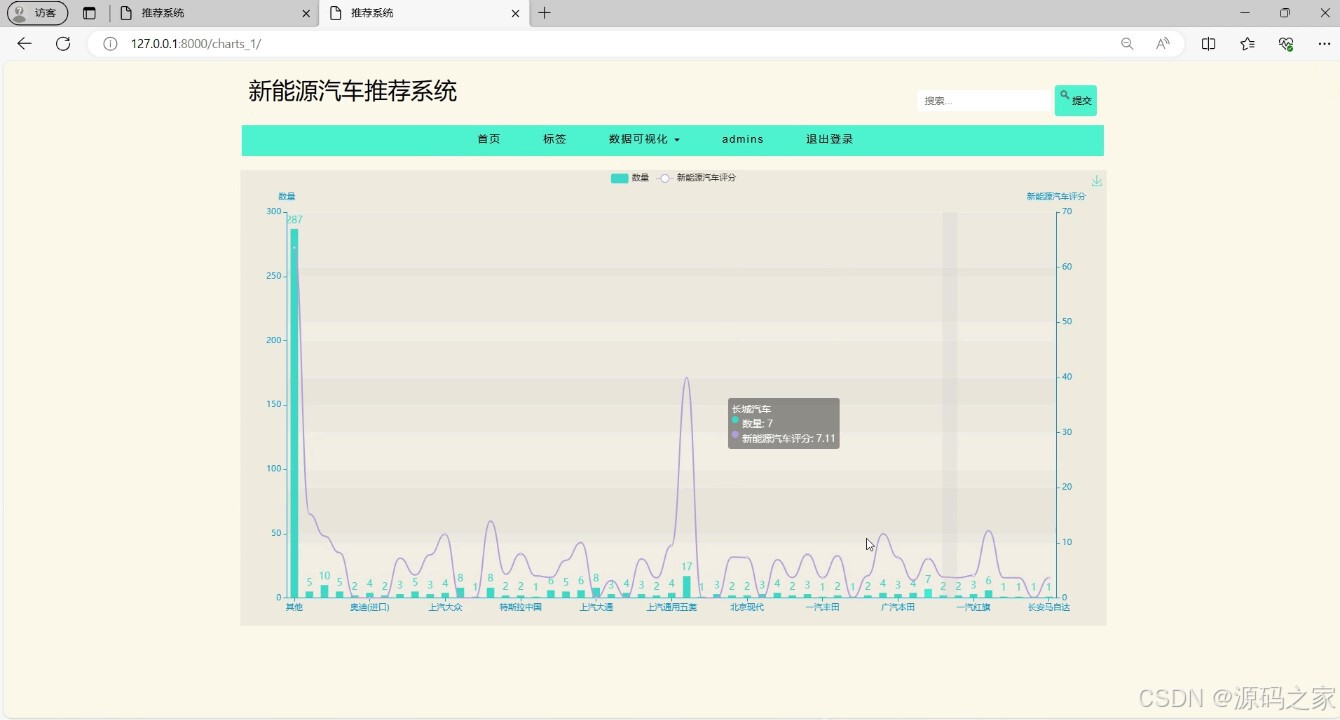This screenshot has width=1340, height=720.
Task: Start Read aloud from address bar
Action: pyautogui.click(x=1162, y=44)
